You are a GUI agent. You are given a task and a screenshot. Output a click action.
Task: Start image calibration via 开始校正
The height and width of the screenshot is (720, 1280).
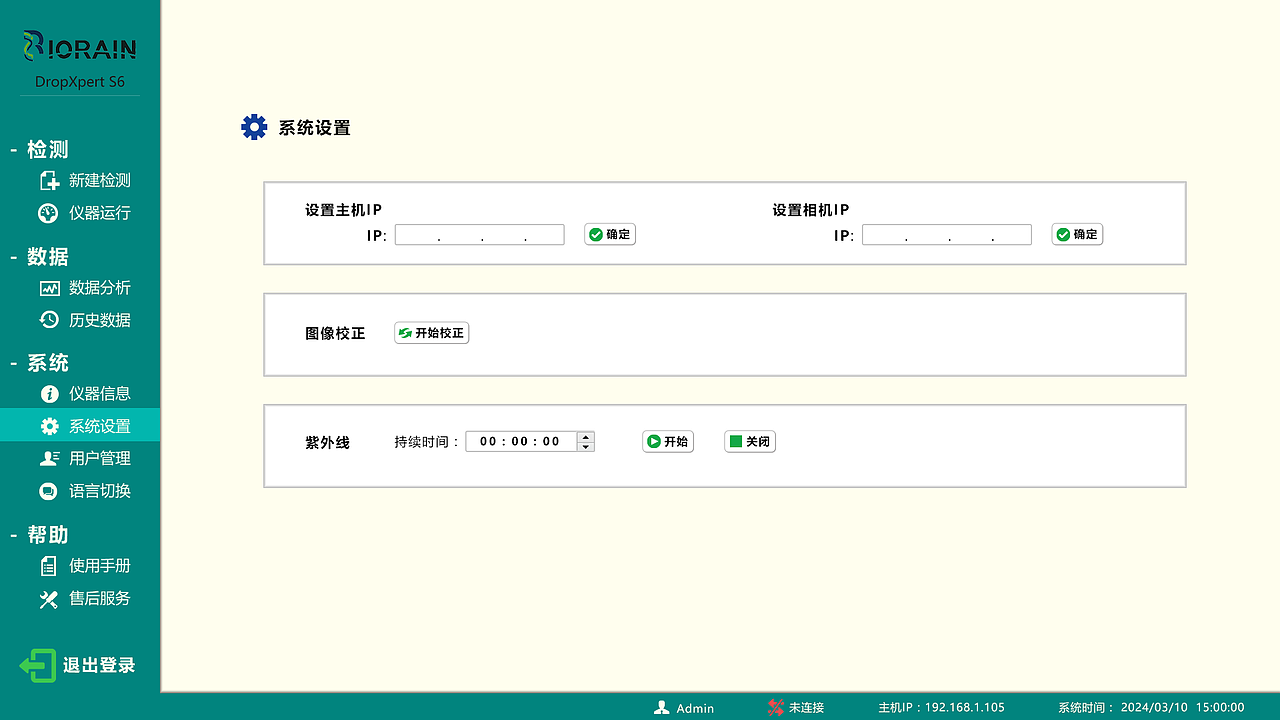[431, 333]
